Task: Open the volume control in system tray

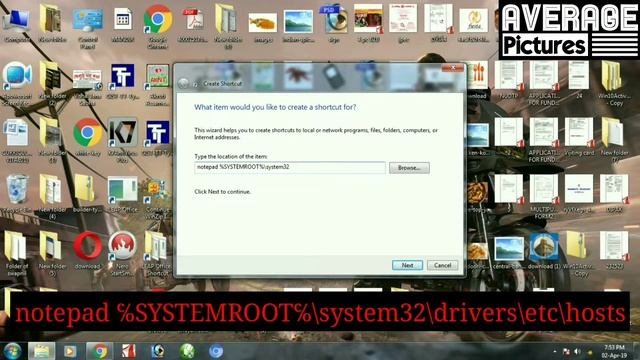Action: [x=577, y=351]
